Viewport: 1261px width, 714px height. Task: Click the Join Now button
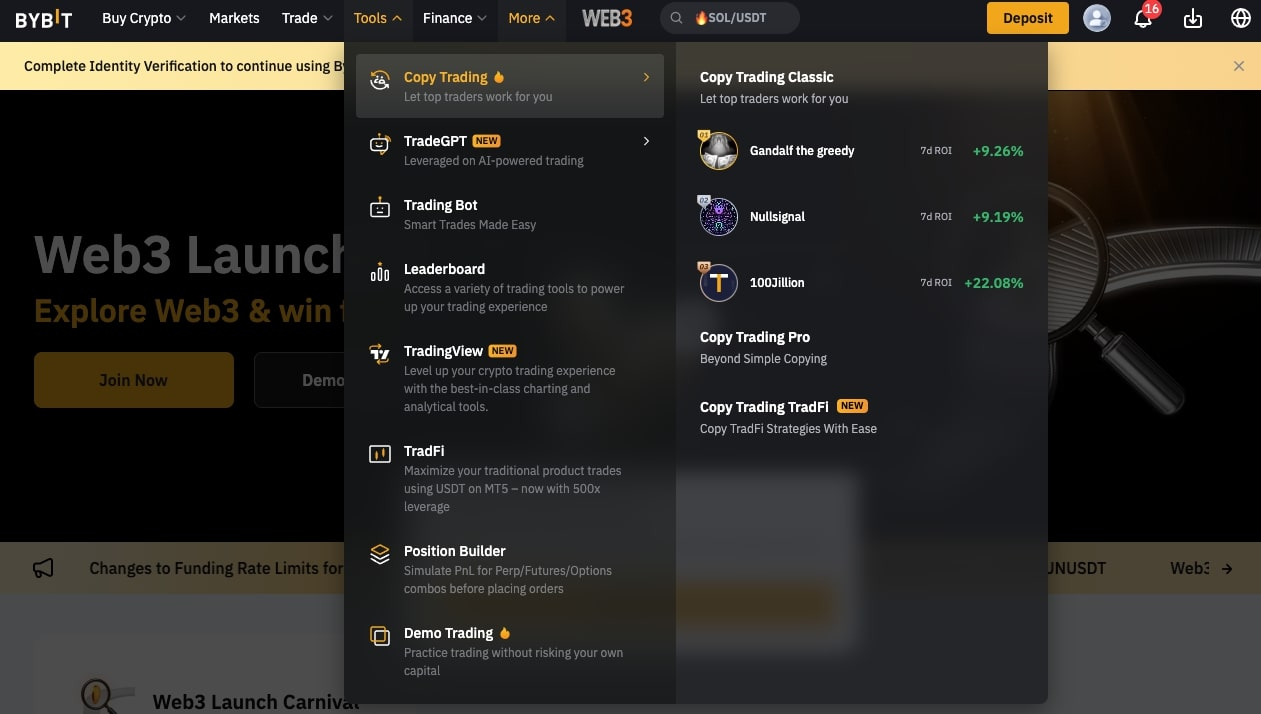pyautogui.click(x=134, y=380)
